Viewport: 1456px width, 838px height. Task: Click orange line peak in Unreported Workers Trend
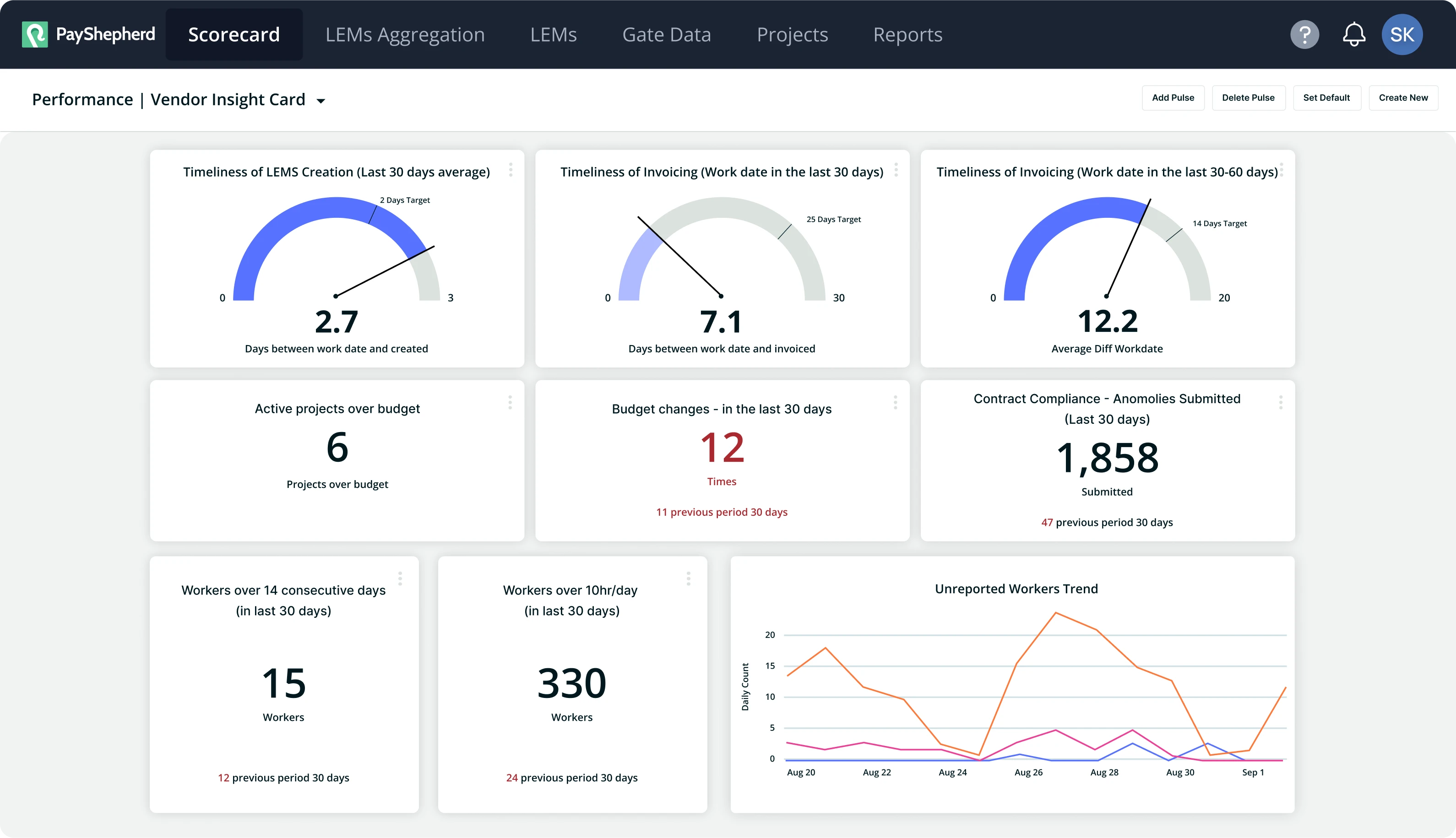click(1055, 612)
